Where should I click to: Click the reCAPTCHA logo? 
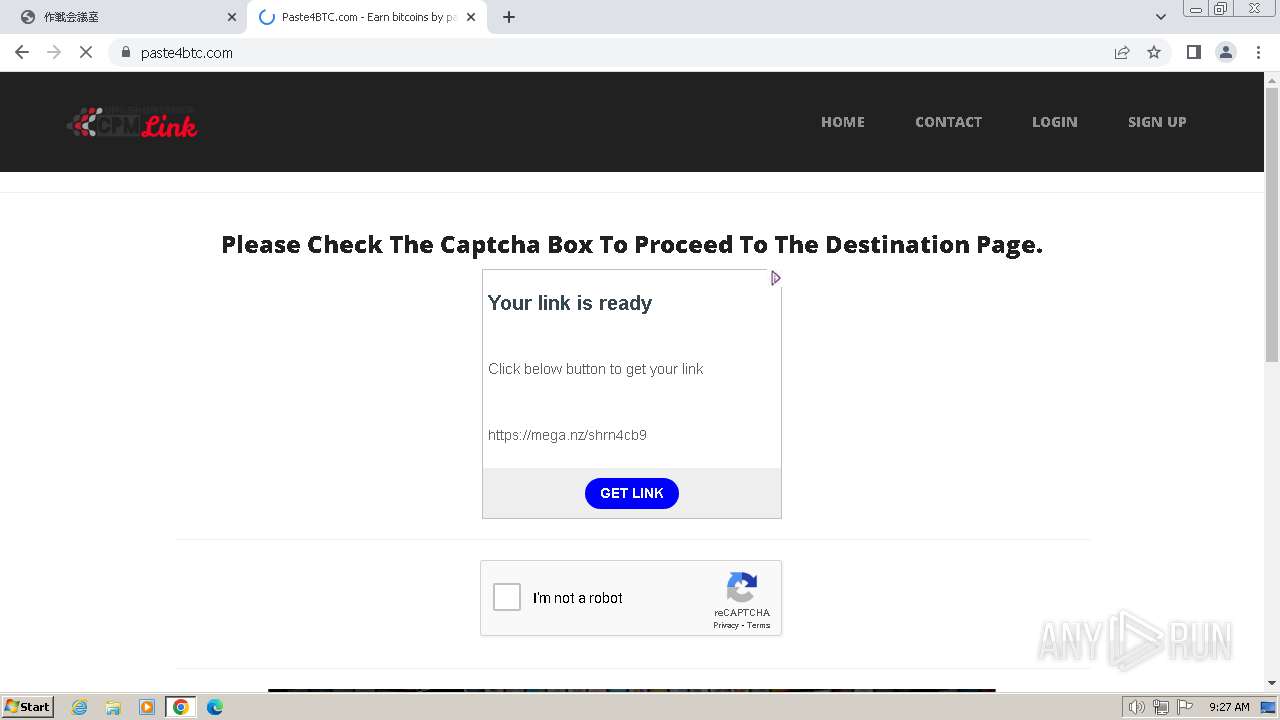pos(742,588)
